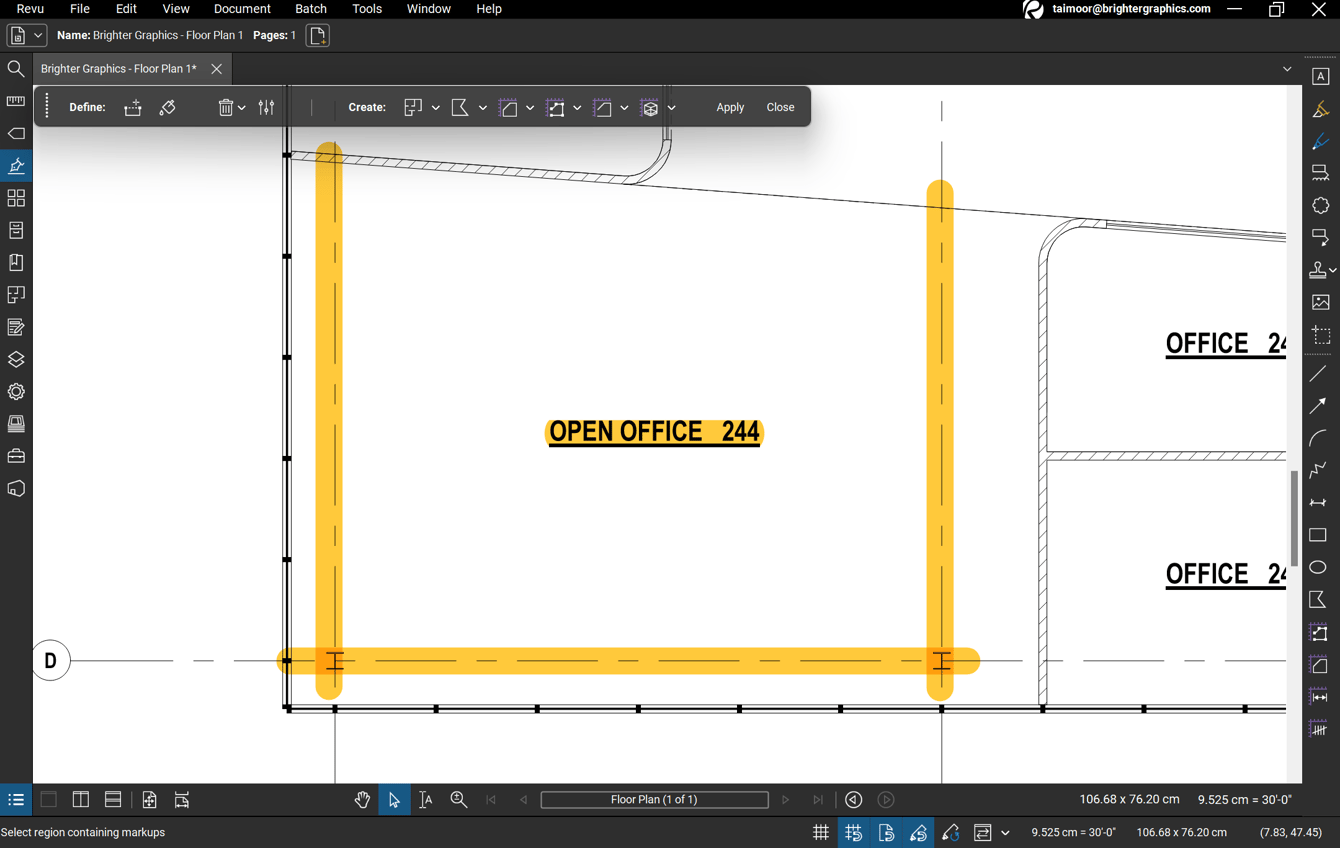Open the Zoom tool in the bottom toolbar

[459, 799]
